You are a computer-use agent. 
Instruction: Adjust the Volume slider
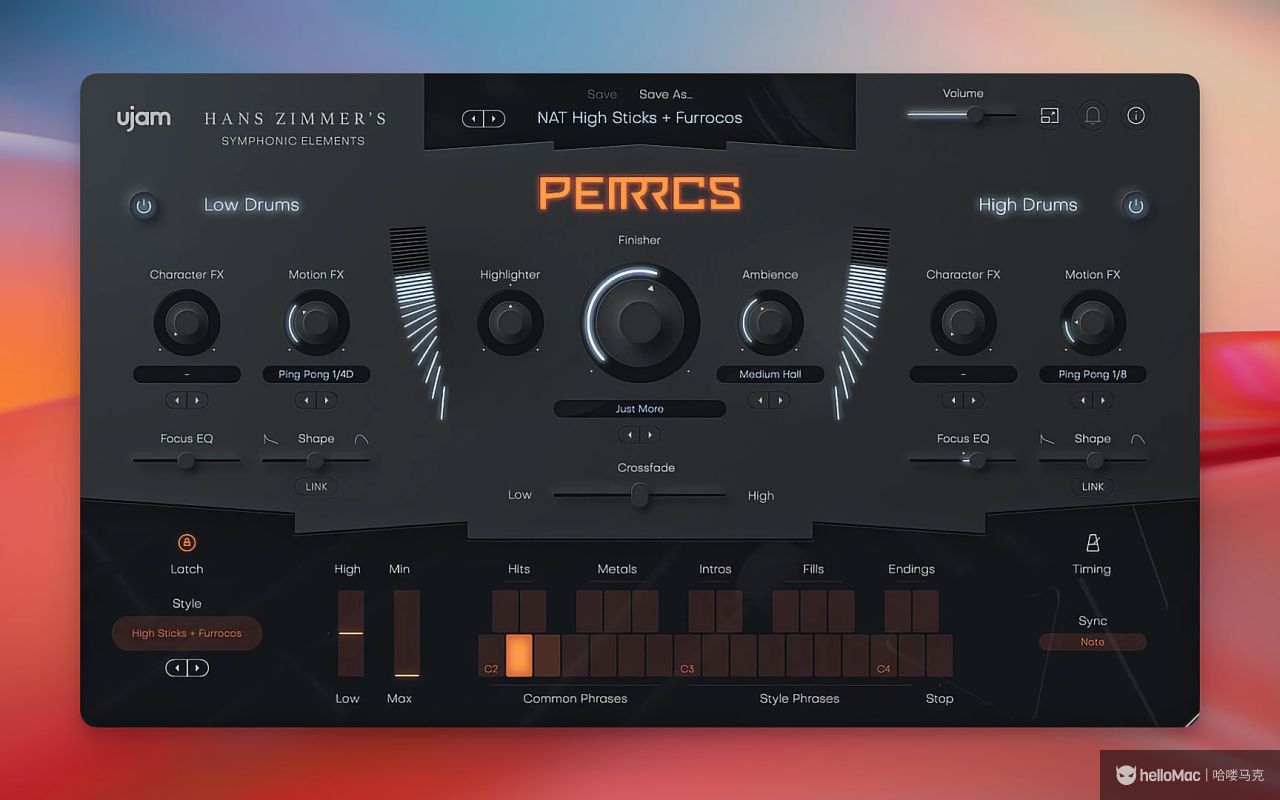(962, 116)
